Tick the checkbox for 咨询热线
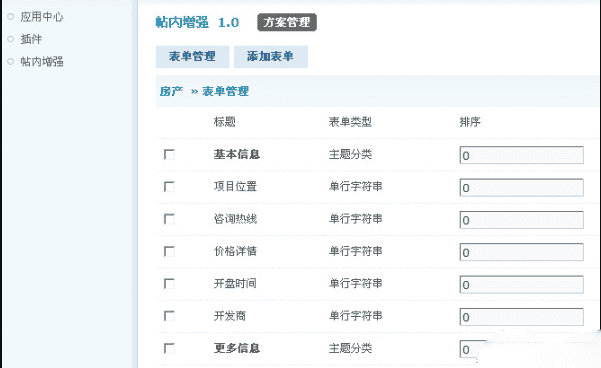601x368 pixels. (x=169, y=219)
